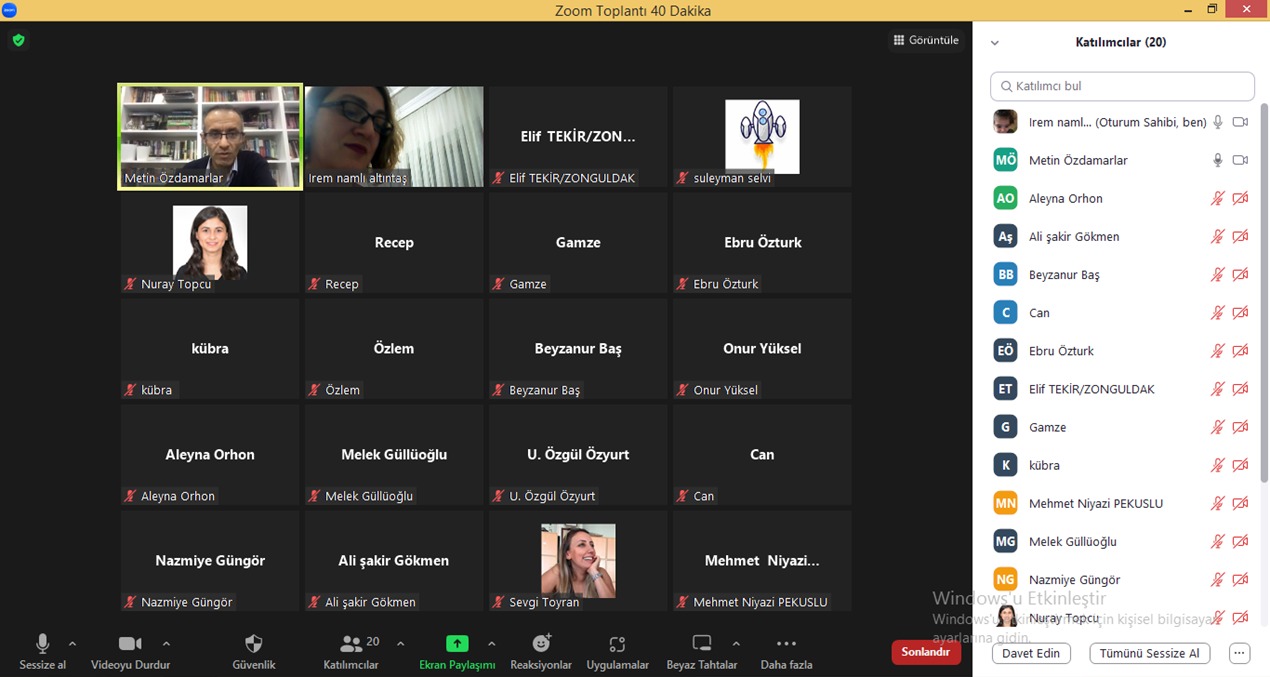This screenshot has width=1270, height=677.
Task: Click the green encryption shield icon
Action: pos(18,40)
